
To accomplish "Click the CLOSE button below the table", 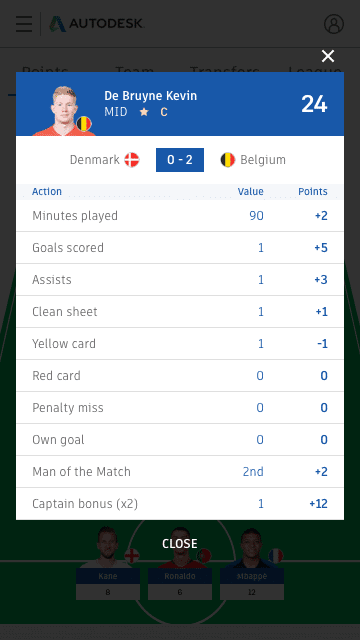I will pyautogui.click(x=180, y=544).
